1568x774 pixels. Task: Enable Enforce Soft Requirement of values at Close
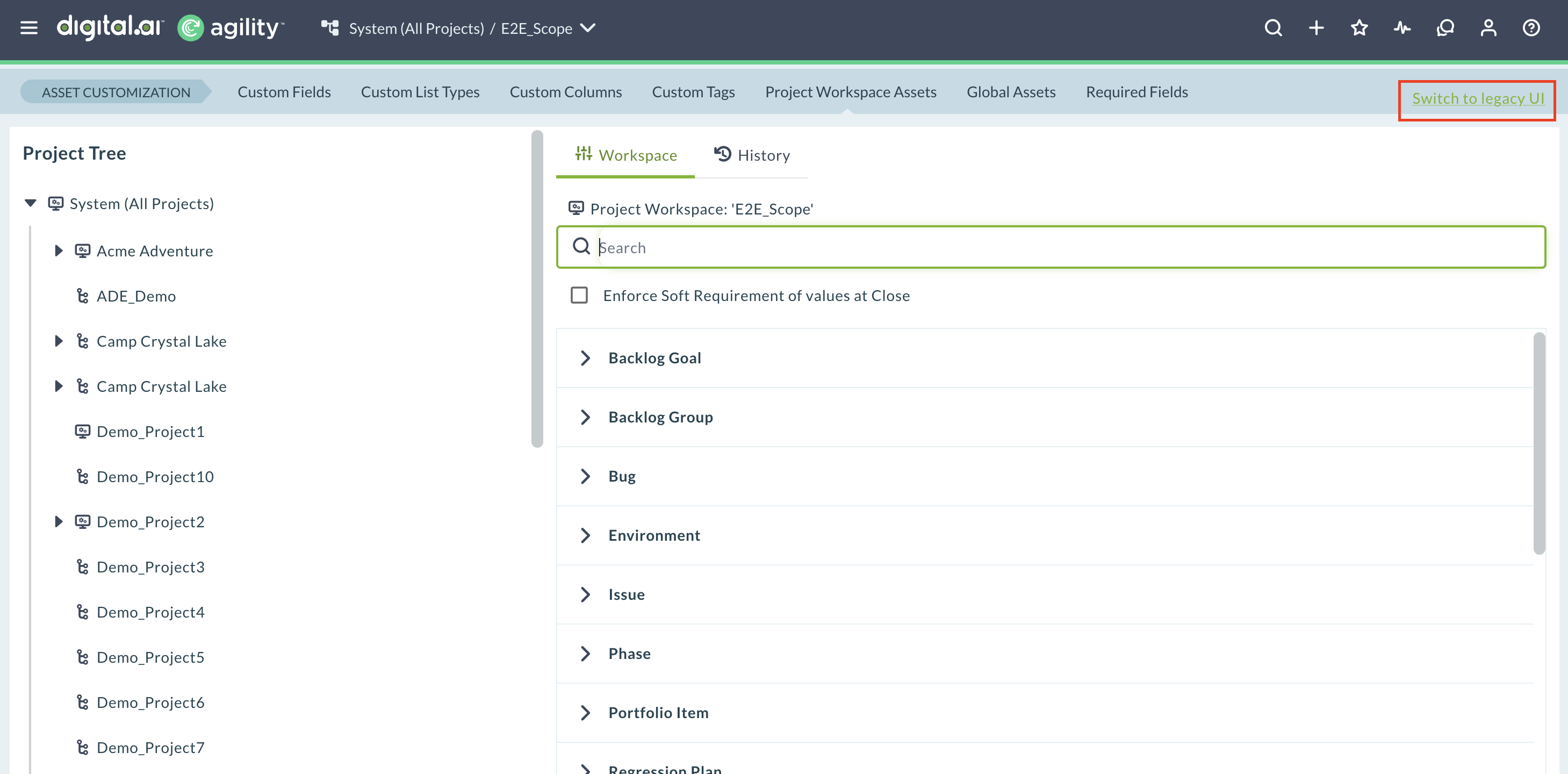tap(579, 295)
